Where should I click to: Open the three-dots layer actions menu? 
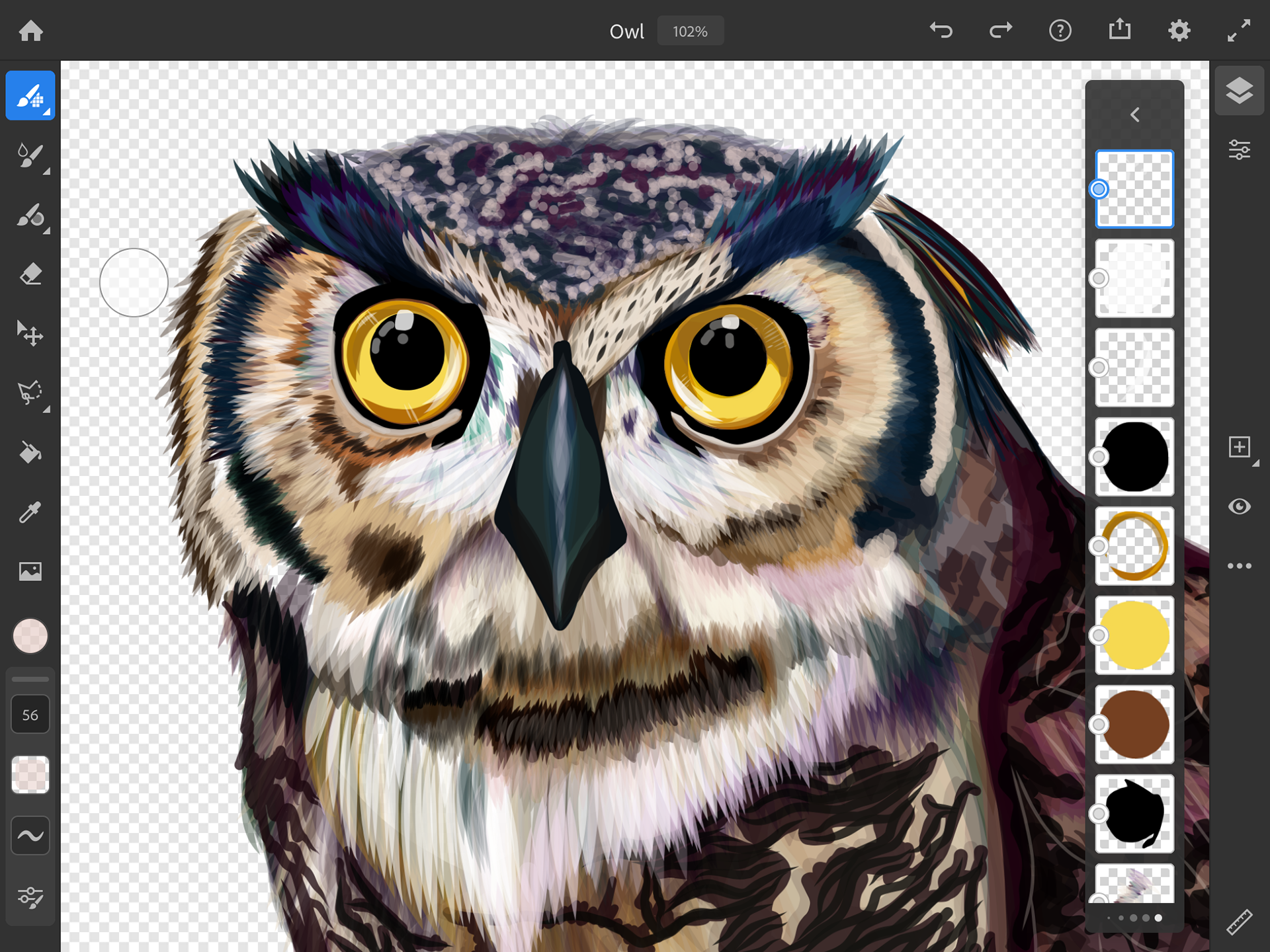tap(1239, 566)
